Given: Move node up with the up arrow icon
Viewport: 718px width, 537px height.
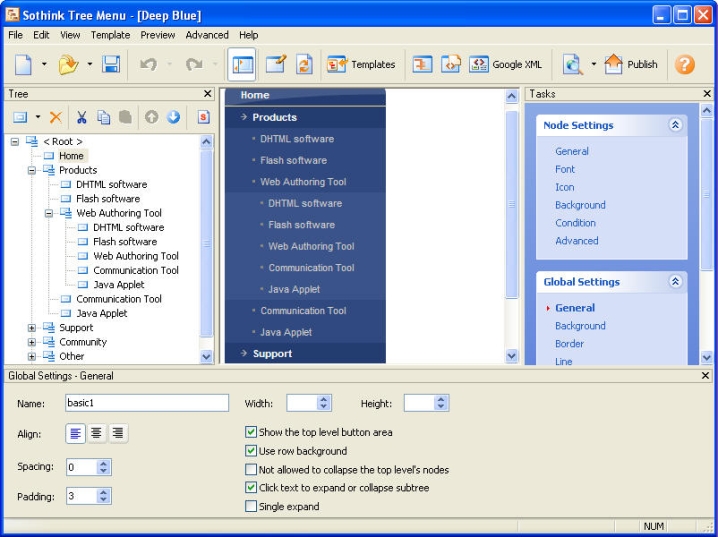Looking at the screenshot, I should coord(152,117).
